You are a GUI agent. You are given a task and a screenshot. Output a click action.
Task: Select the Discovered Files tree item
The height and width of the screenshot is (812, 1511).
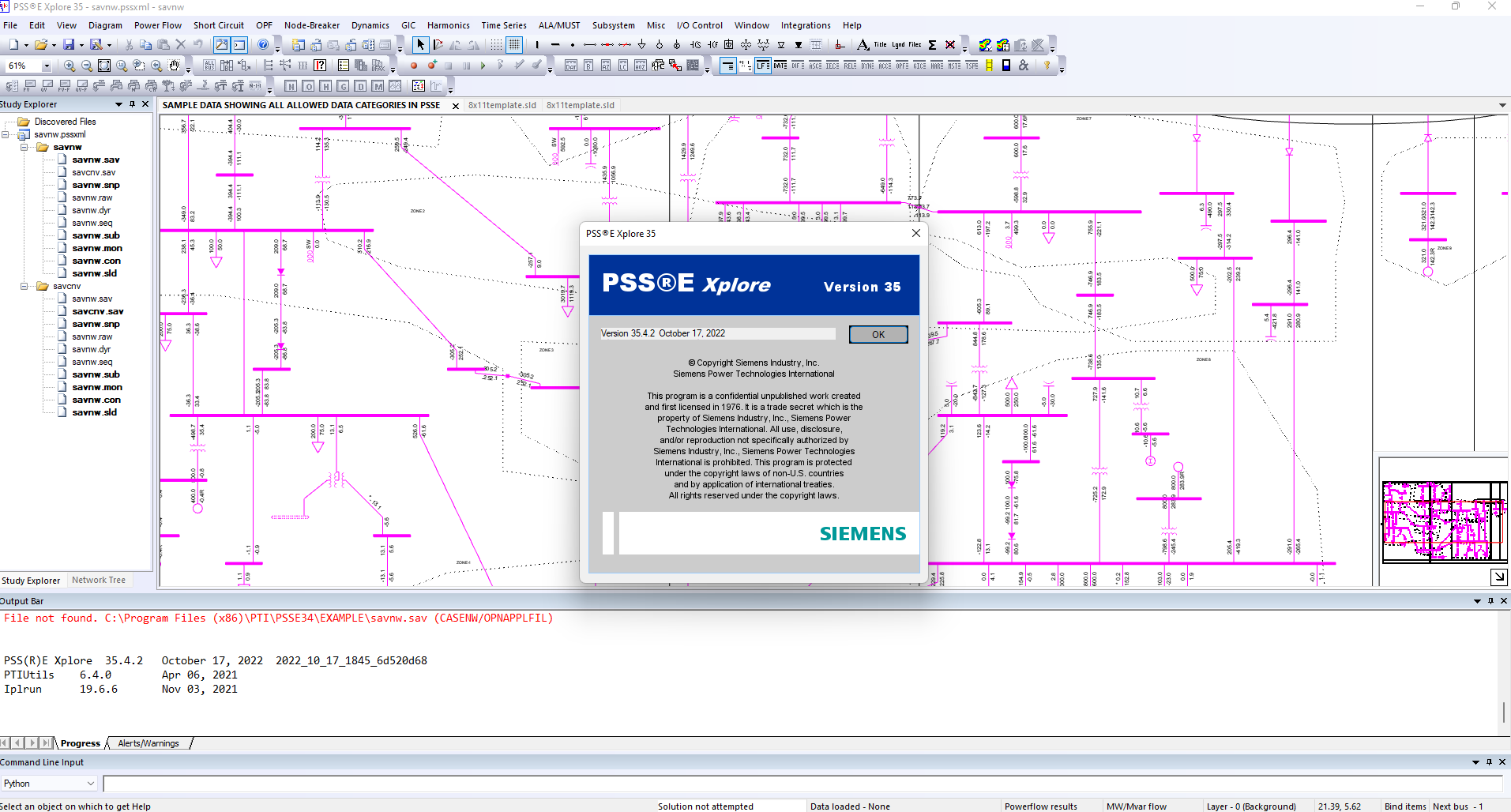(66, 122)
